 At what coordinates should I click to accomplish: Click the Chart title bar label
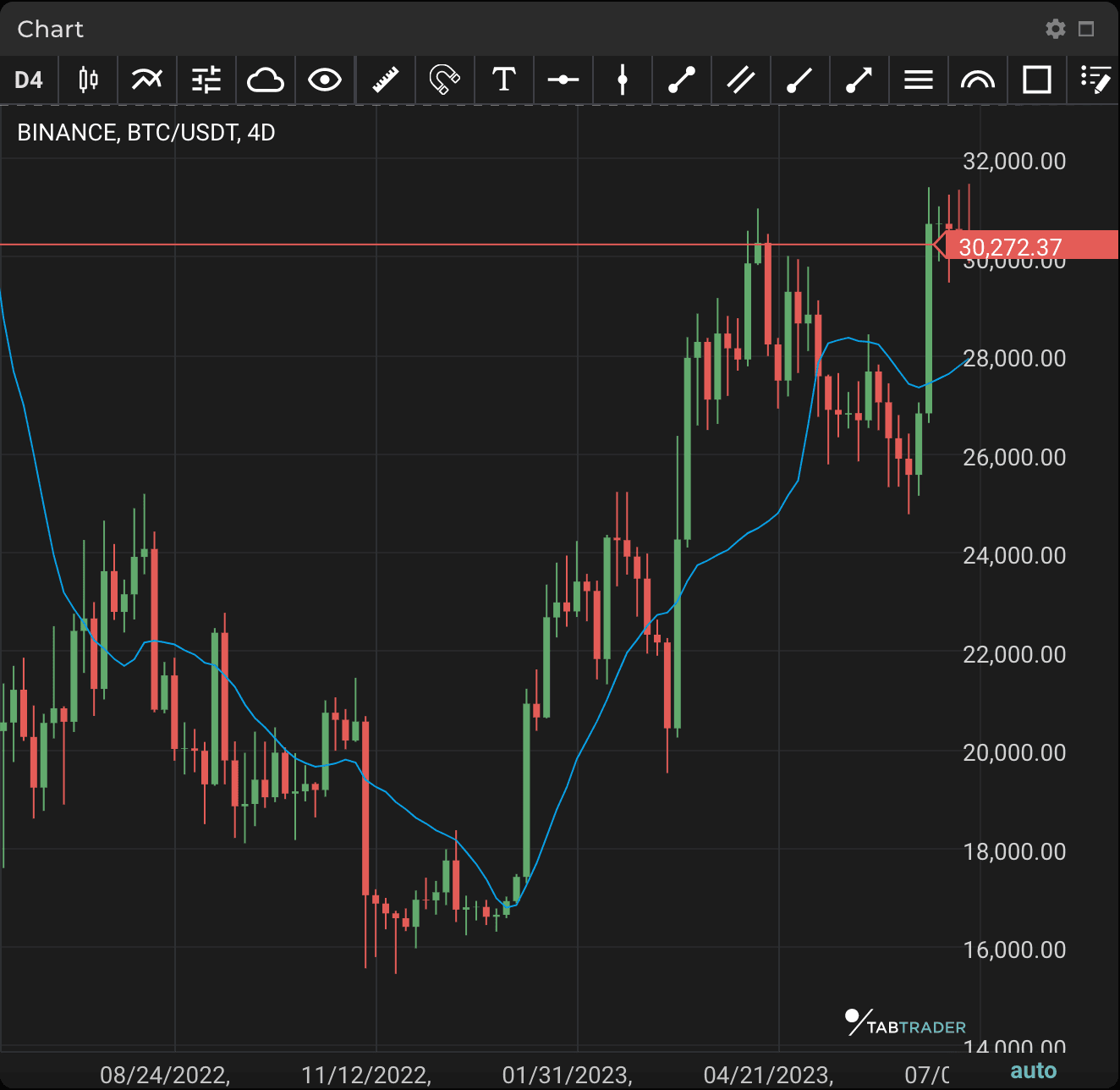tap(49, 29)
